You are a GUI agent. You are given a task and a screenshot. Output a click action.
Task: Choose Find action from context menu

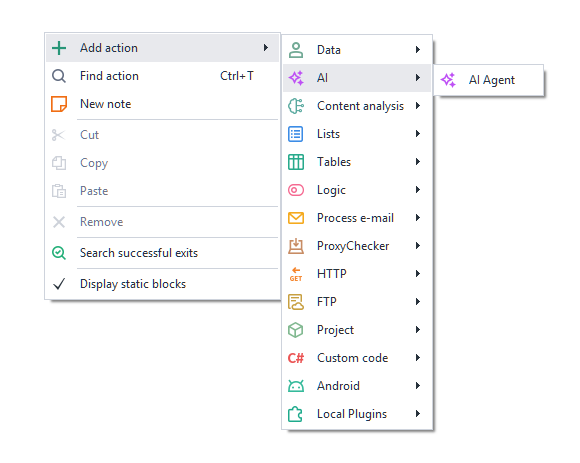(162, 76)
